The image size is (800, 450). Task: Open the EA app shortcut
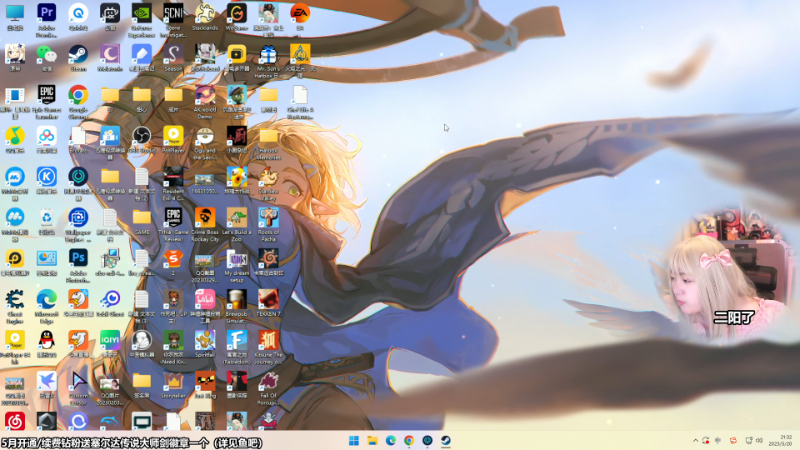(x=300, y=17)
